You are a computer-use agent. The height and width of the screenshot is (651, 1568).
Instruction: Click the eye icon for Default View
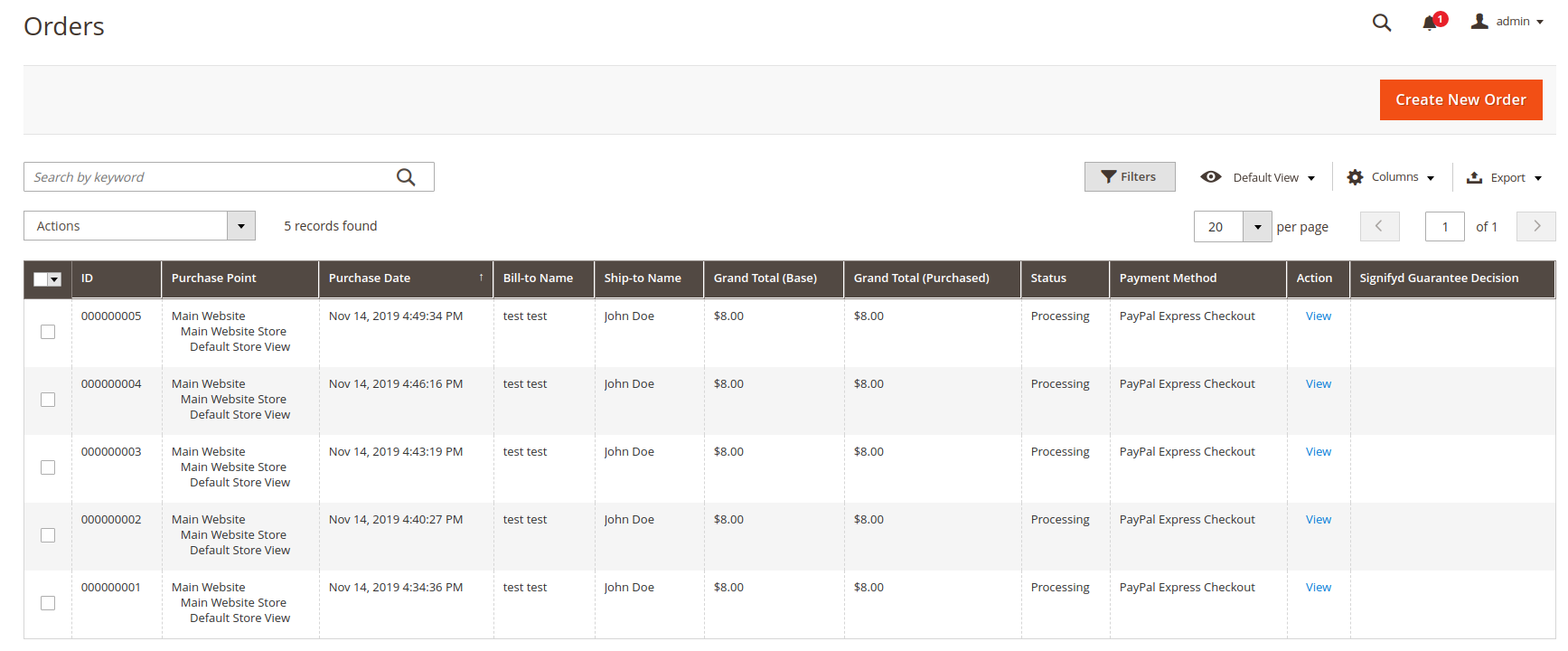[x=1211, y=177]
